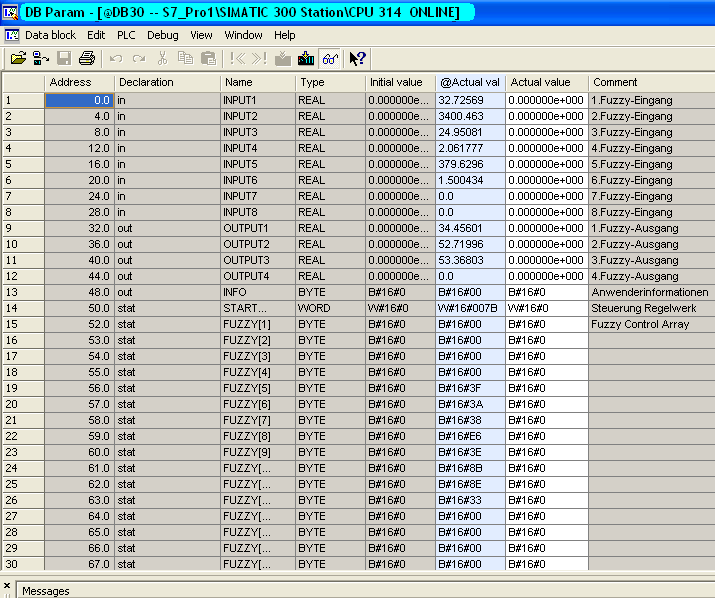Click the B#16#E6 value cell

pyautogui.click(x=471, y=437)
